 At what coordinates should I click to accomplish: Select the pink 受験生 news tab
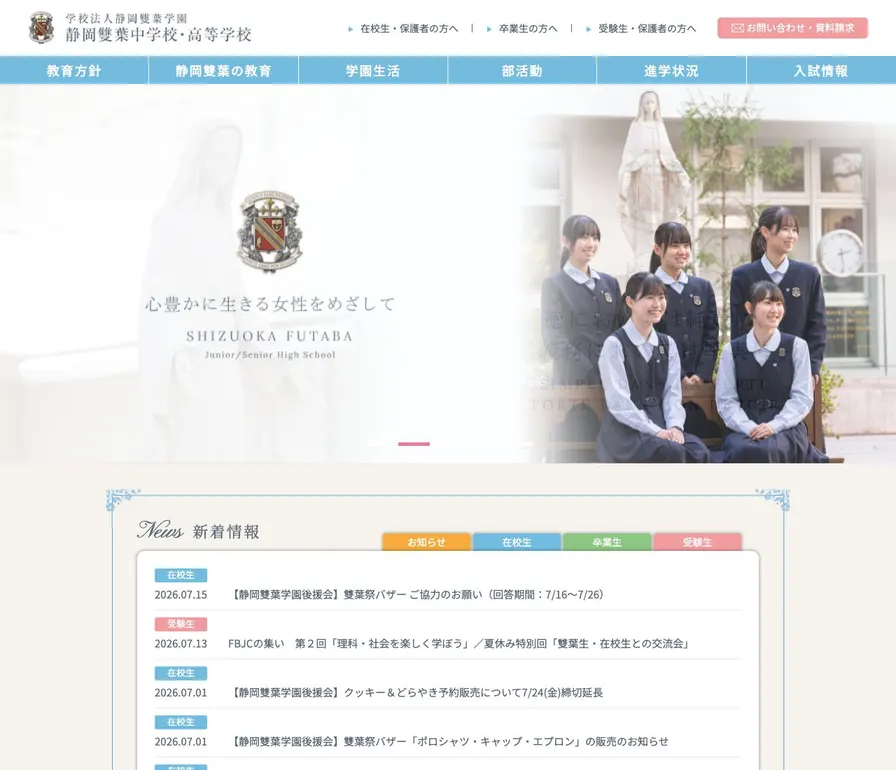pyautogui.click(x=697, y=542)
